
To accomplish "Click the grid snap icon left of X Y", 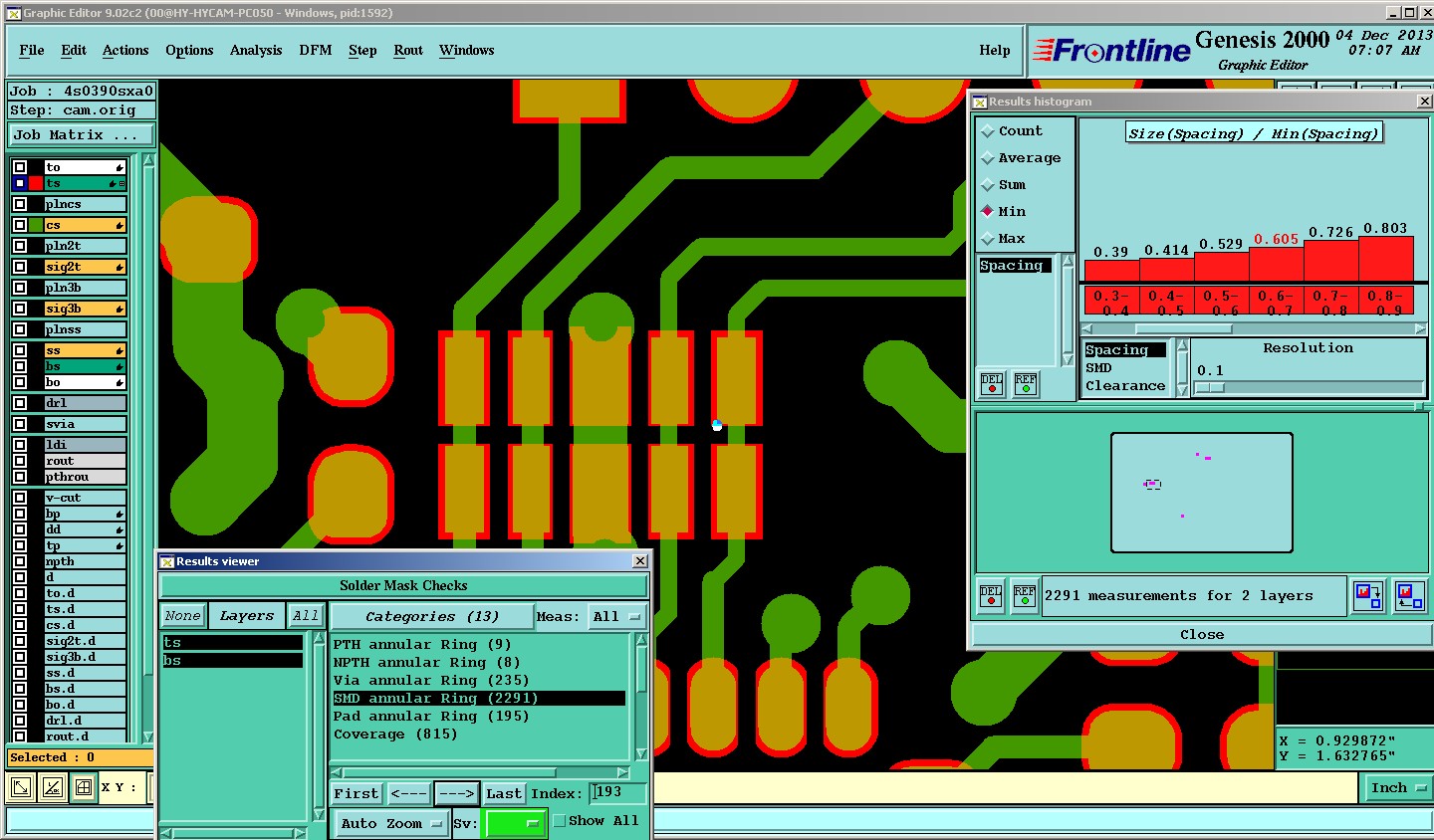I will [84, 787].
